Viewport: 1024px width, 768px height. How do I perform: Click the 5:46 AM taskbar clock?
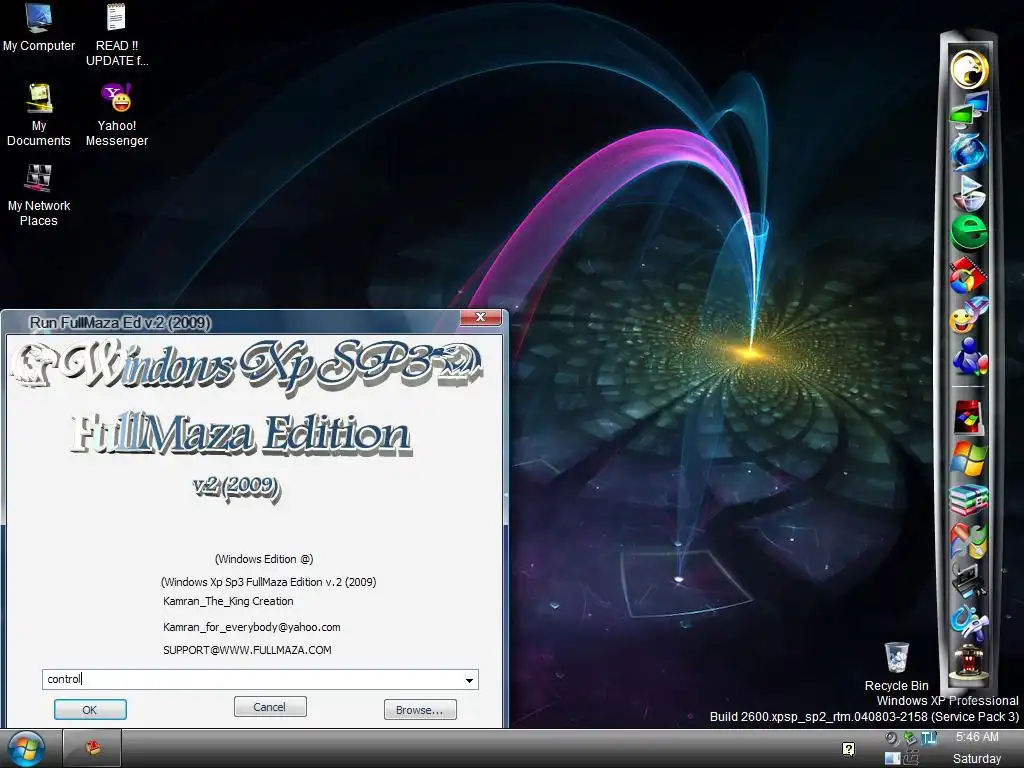(977, 737)
